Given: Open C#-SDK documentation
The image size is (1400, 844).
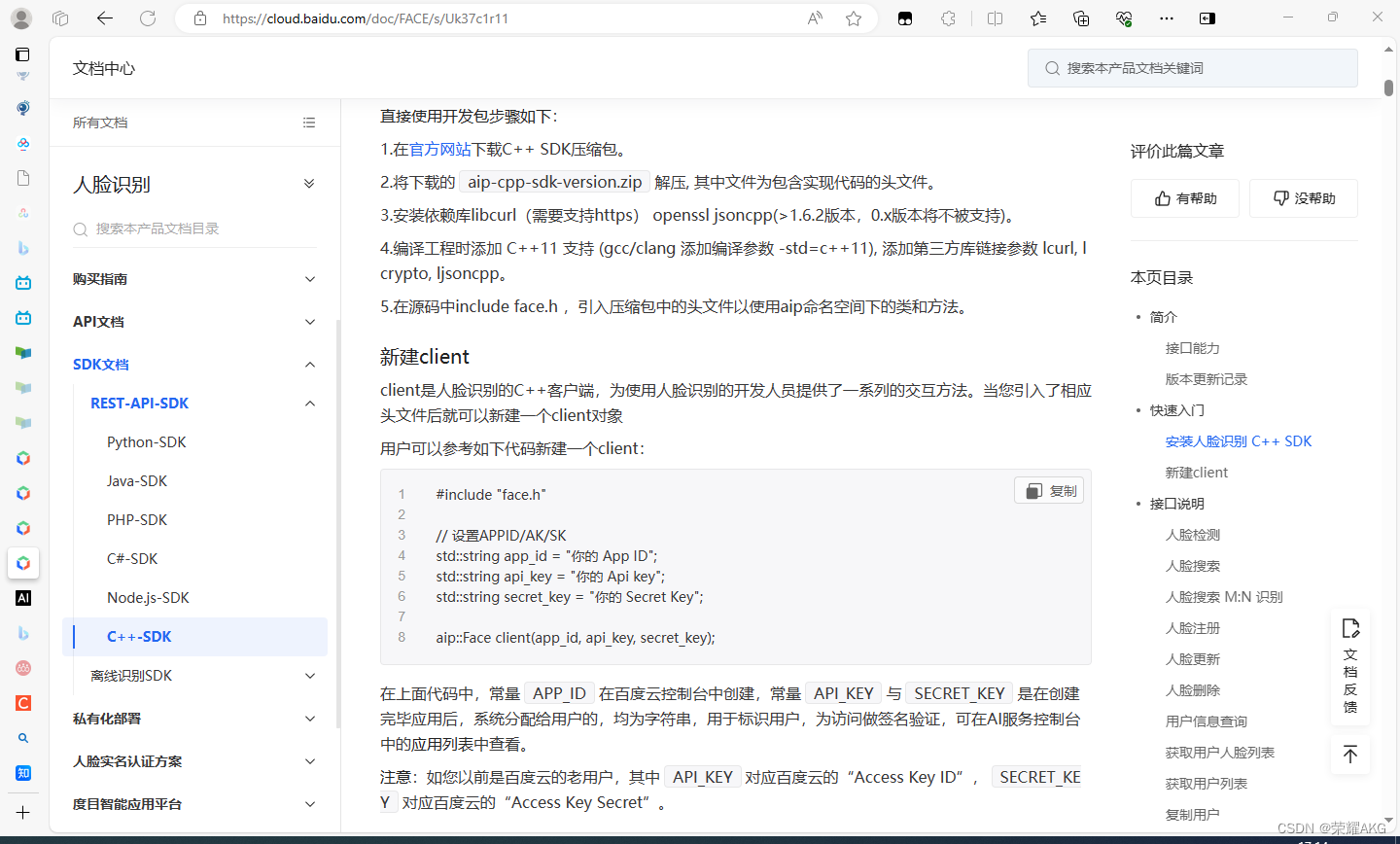Looking at the screenshot, I should (x=132, y=559).
